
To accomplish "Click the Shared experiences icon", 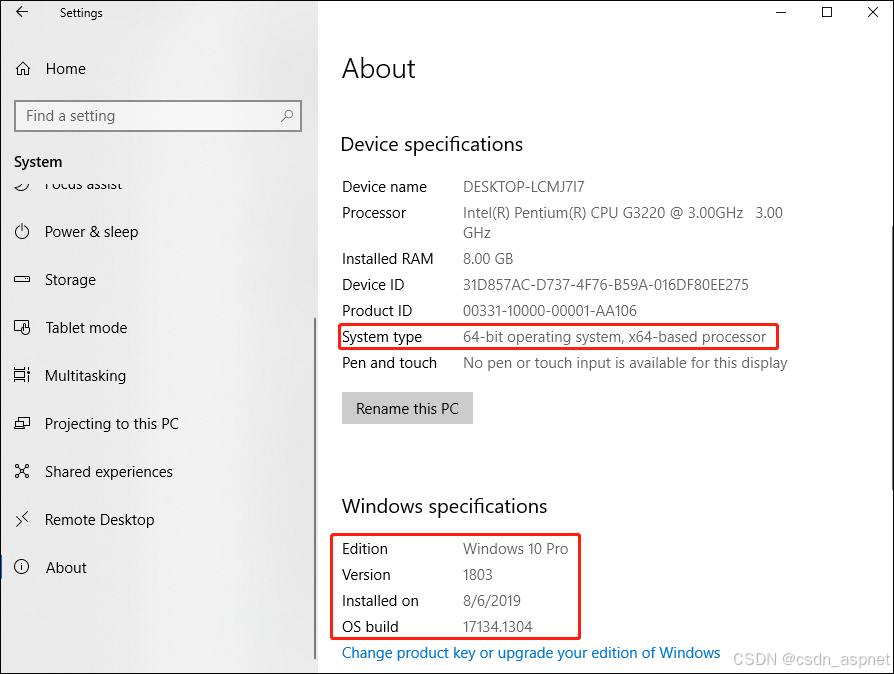I will pos(22,471).
